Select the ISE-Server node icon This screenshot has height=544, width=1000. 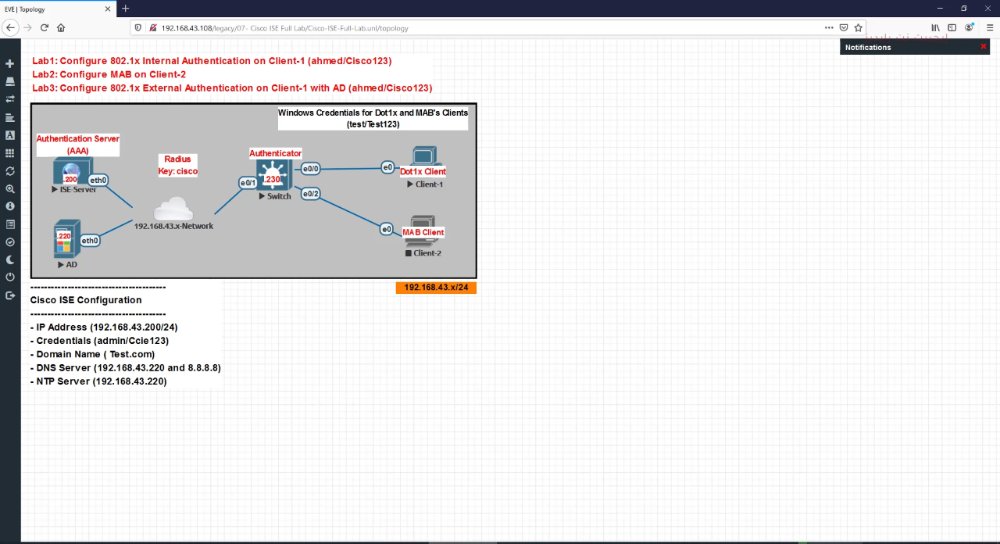coord(71,172)
